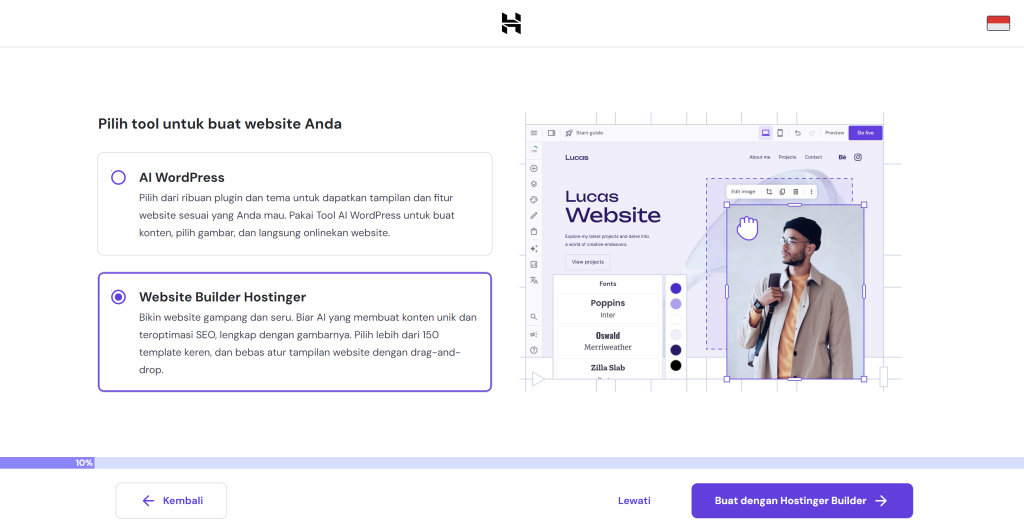Click the Hostinger logo at top
Image resolution: width=1024 pixels, height=527 pixels.
pos(511,24)
